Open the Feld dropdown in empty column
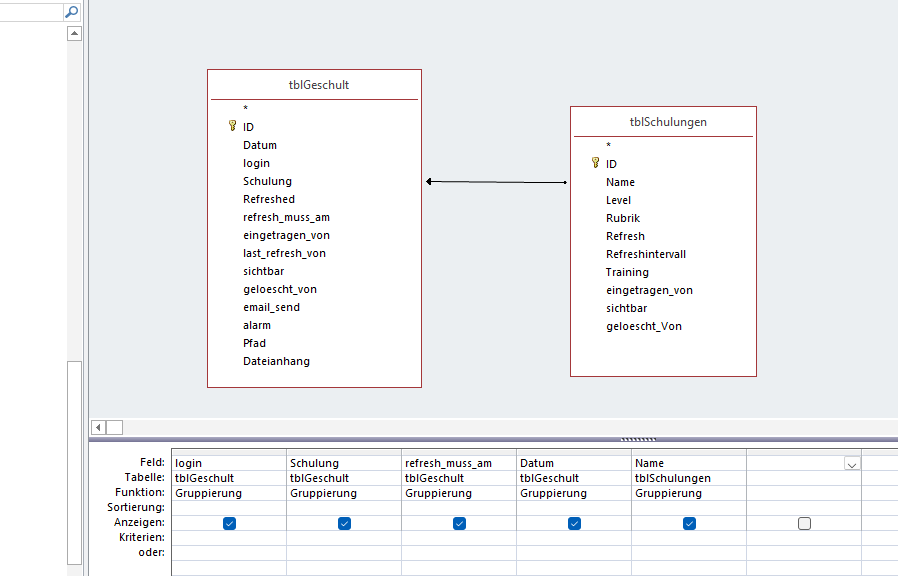898x576 pixels. tap(852, 464)
